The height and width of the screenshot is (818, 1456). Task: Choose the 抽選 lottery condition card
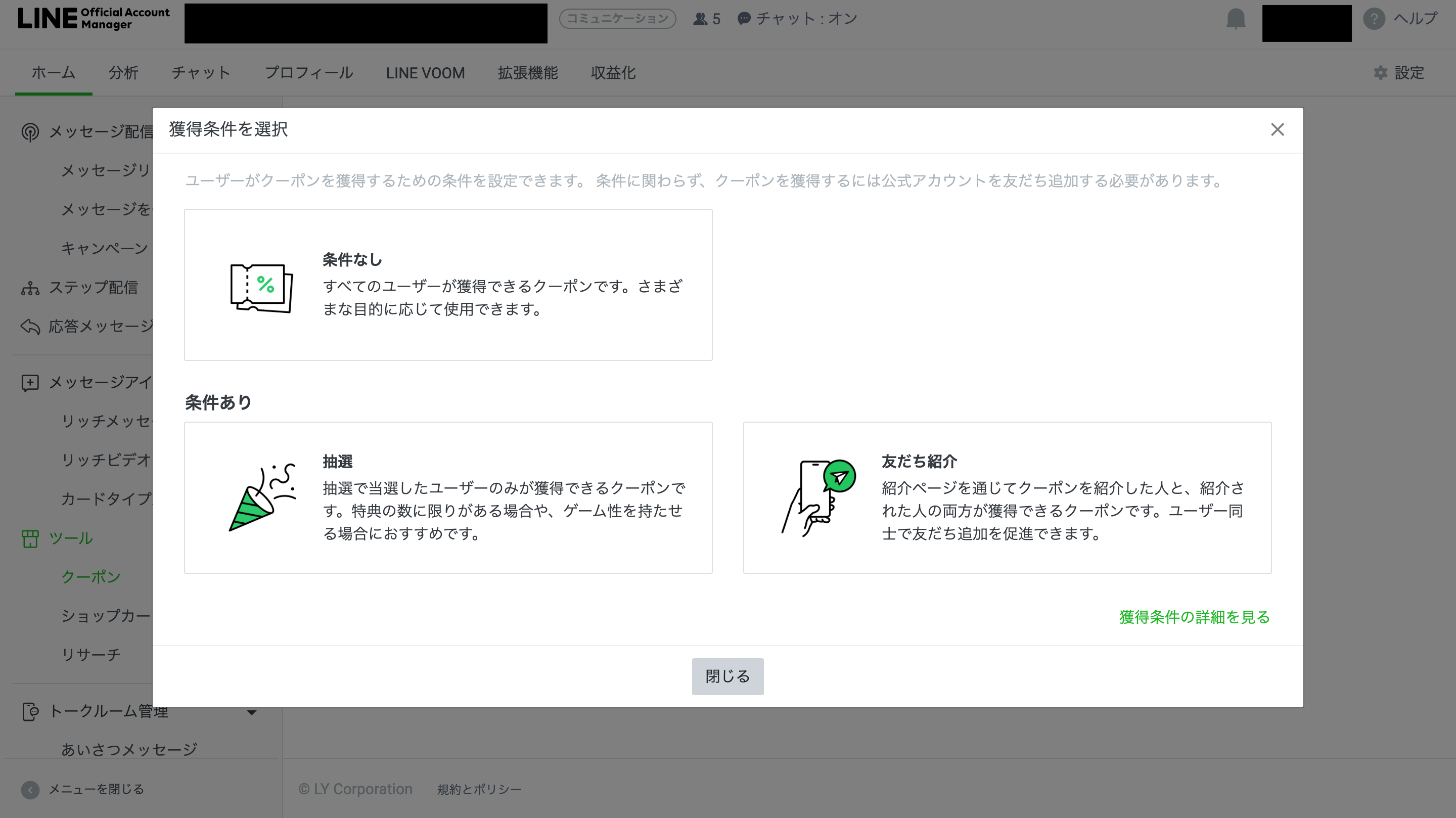pyautogui.click(x=447, y=497)
